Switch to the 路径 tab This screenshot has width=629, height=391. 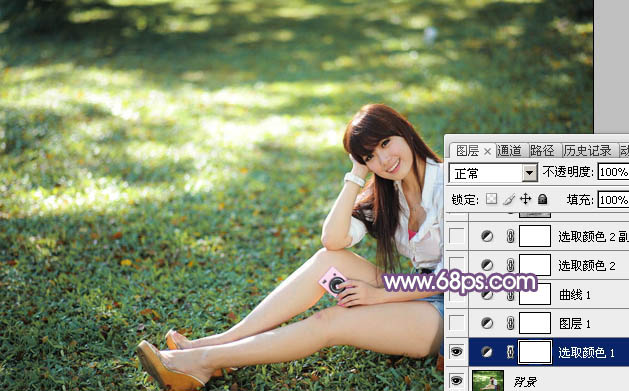pyautogui.click(x=542, y=151)
